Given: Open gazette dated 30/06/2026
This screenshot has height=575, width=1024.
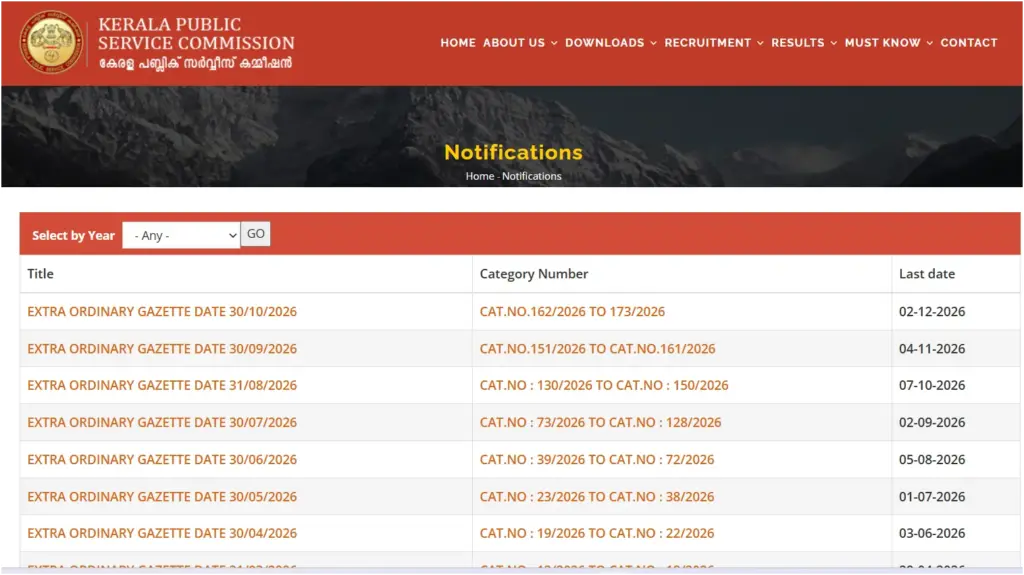Looking at the screenshot, I should tap(162, 460).
